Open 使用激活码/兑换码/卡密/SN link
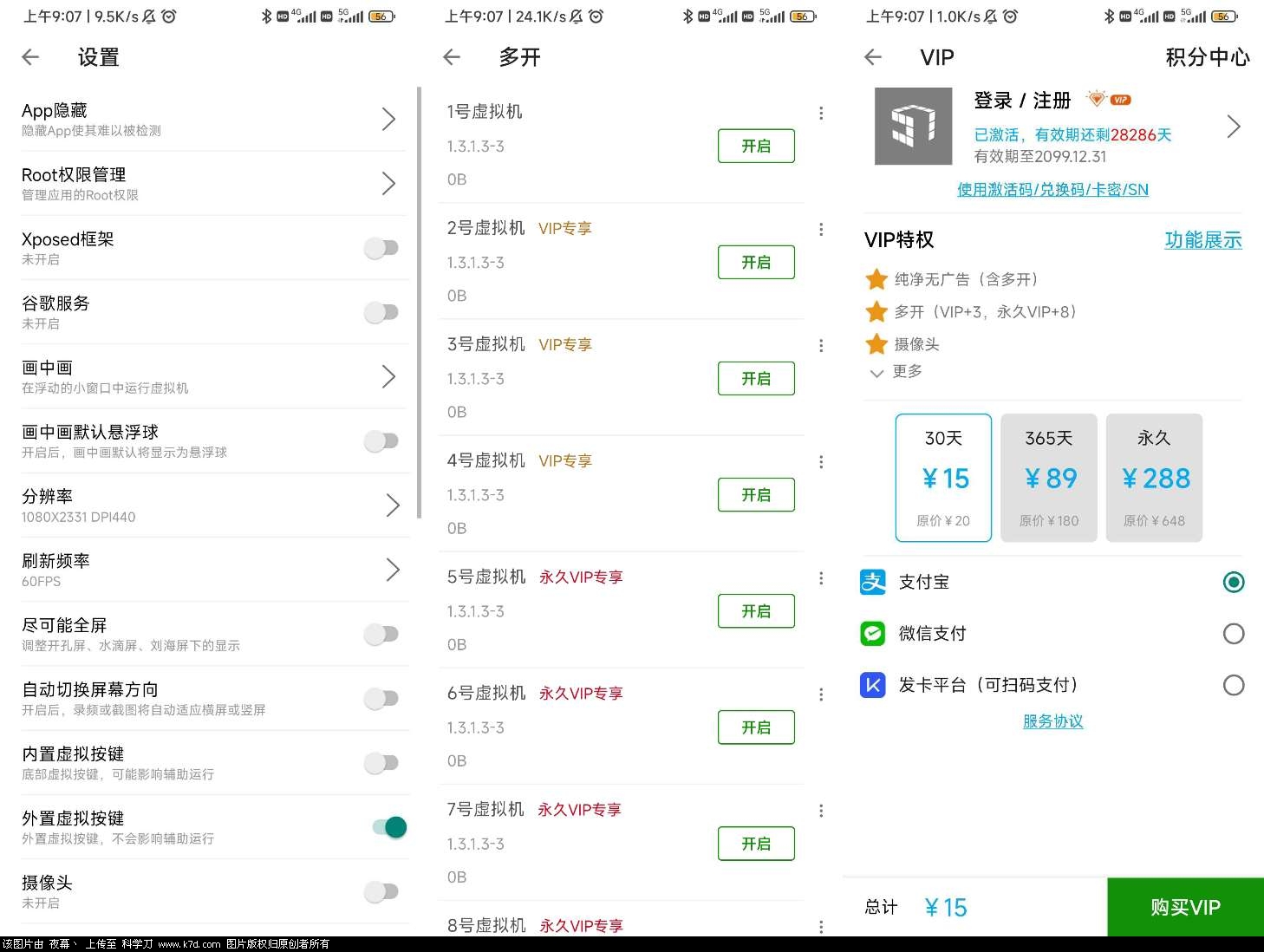The width and height of the screenshot is (1264, 952). click(x=1052, y=189)
